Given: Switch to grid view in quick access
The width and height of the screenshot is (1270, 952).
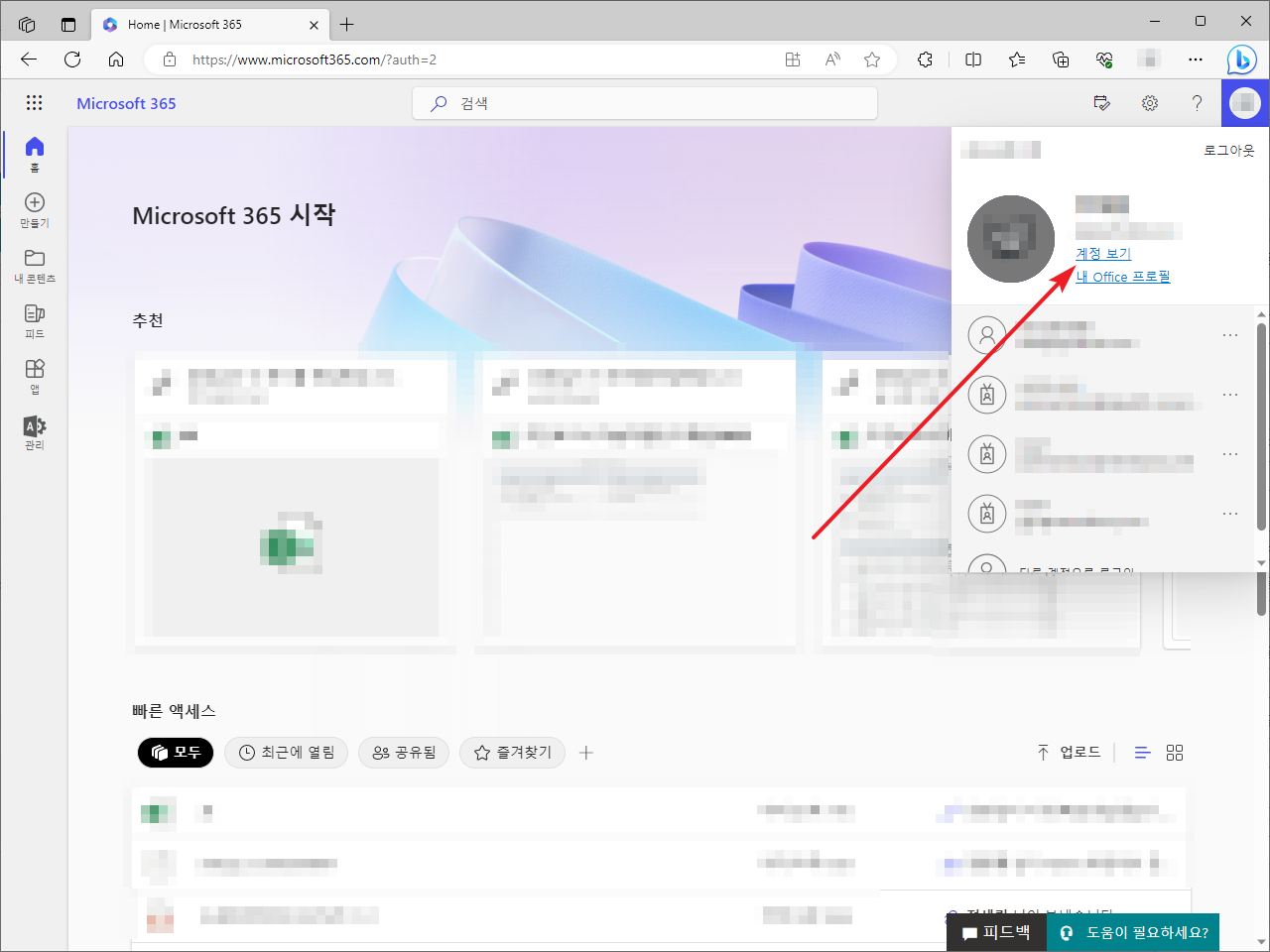Looking at the screenshot, I should coord(1175,753).
